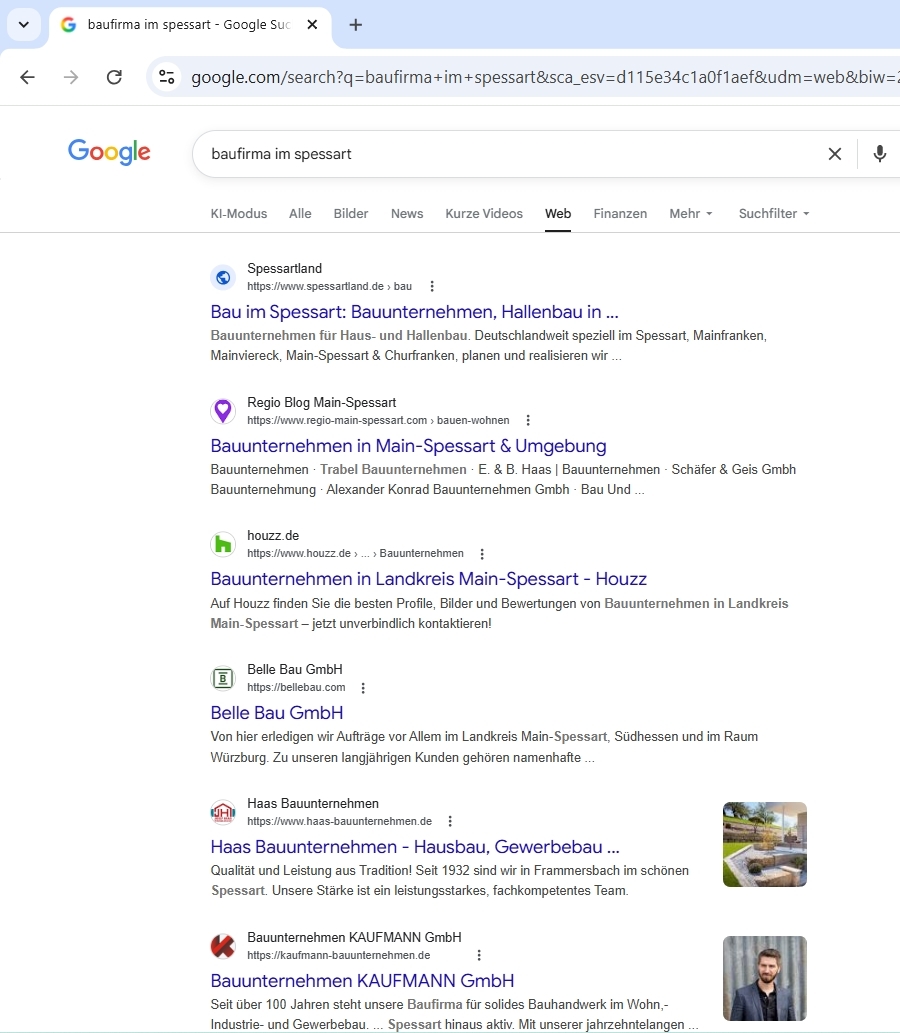Reload the page with the refresh icon
This screenshot has height=1033, width=900.
114,77
